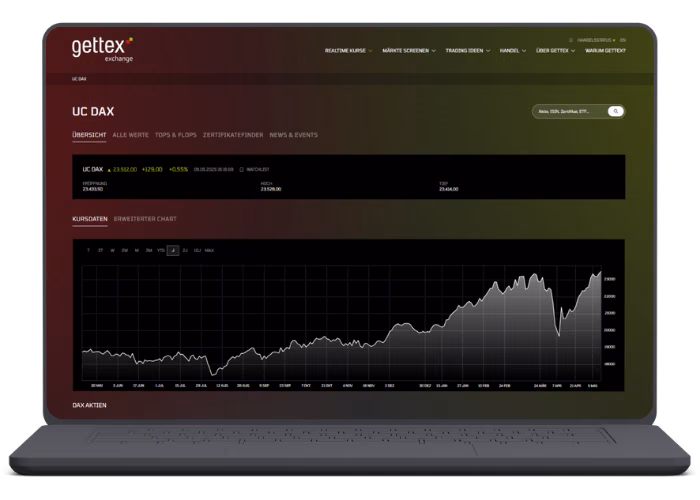Viewport: 700px width, 500px height.
Task: Go to the News & Events tab
Action: pos(293,135)
